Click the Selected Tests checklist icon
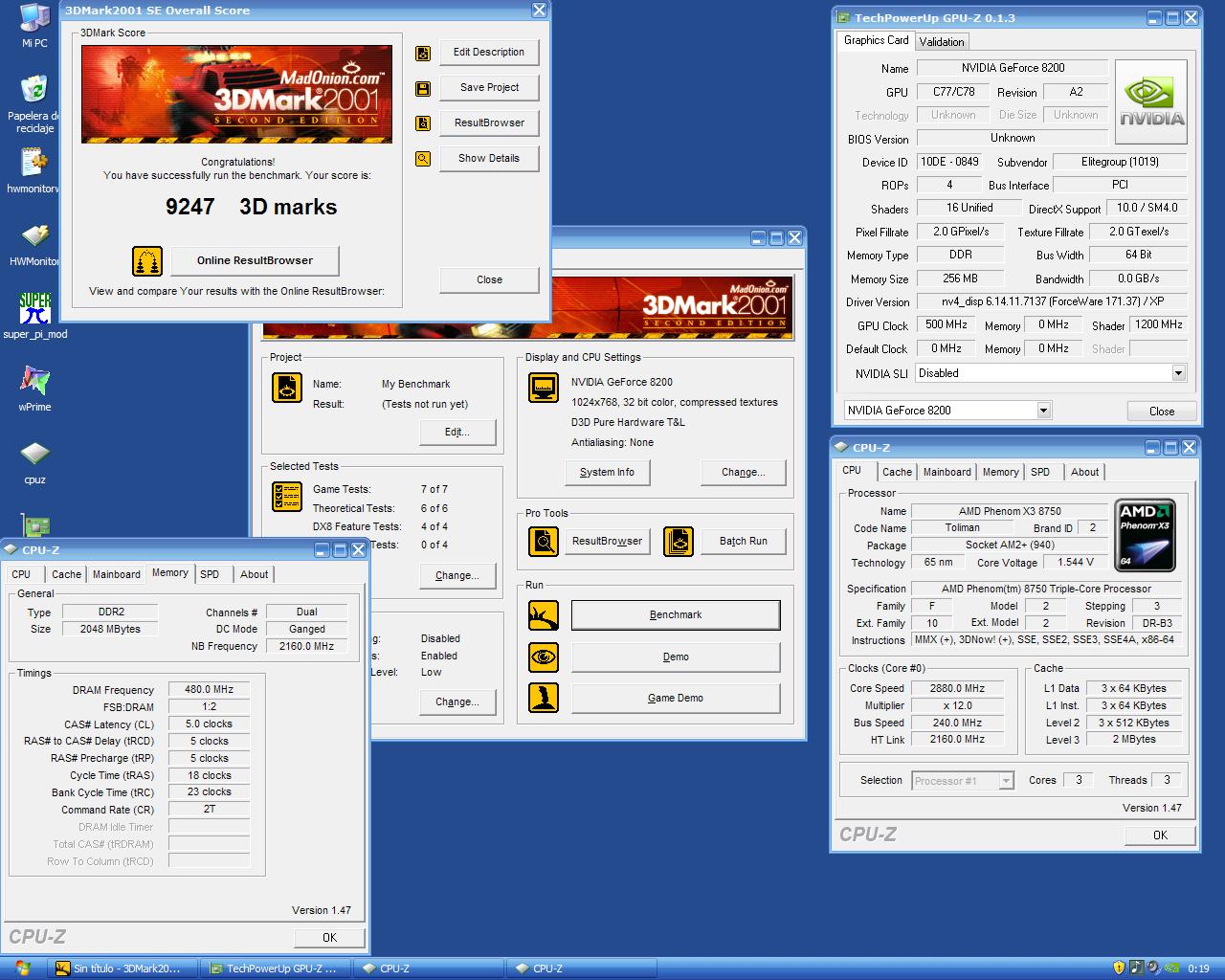1225x980 pixels. tap(287, 498)
